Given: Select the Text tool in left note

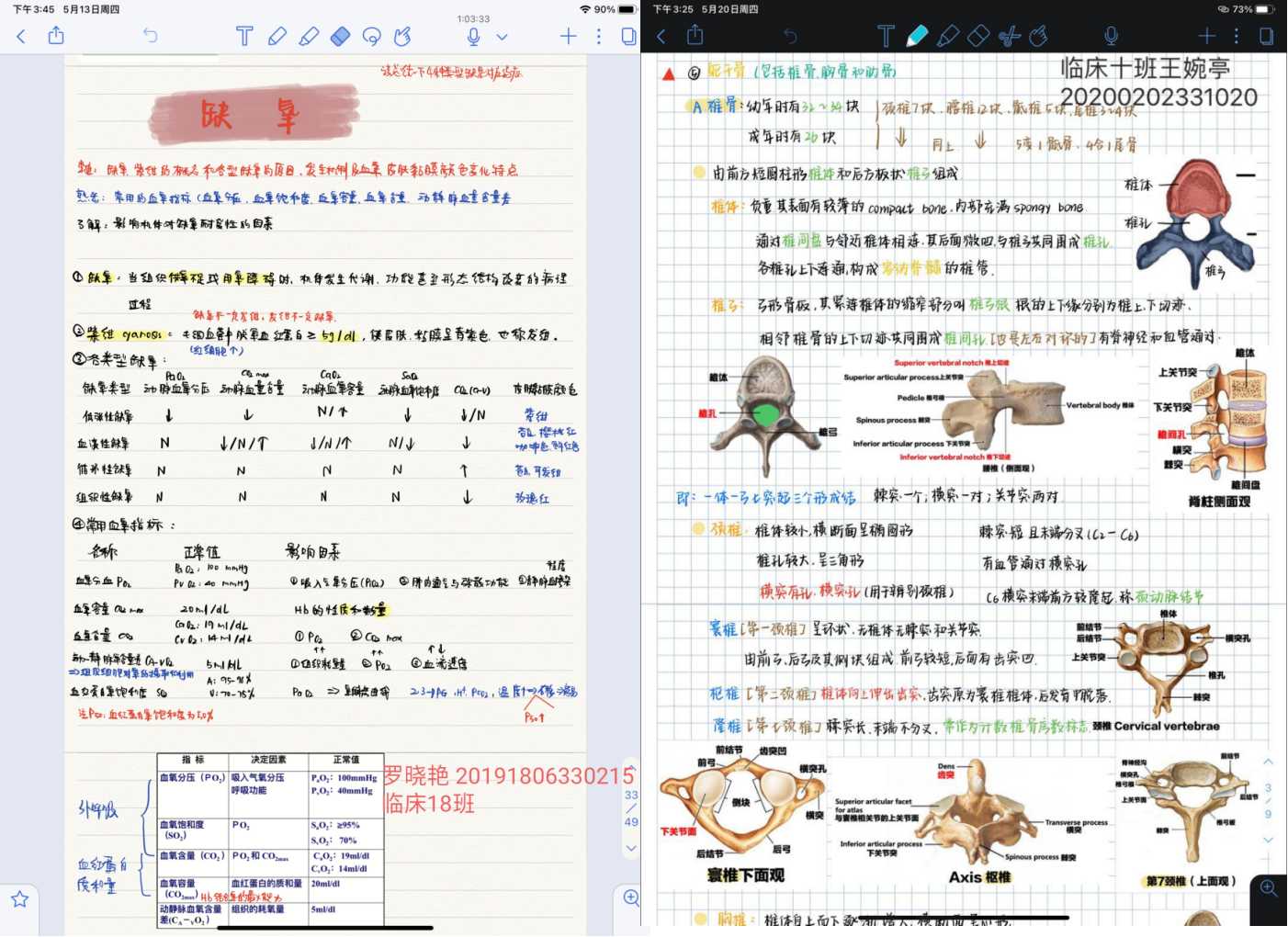Looking at the screenshot, I should pos(244,36).
